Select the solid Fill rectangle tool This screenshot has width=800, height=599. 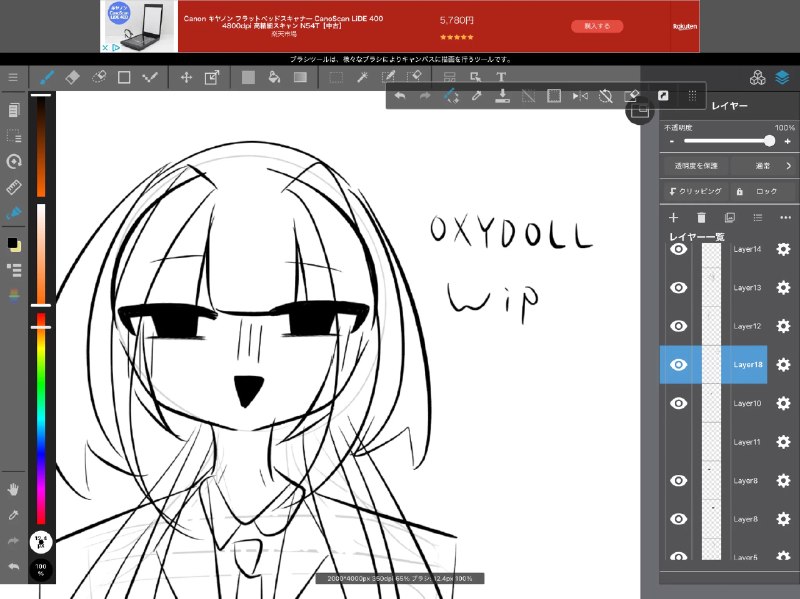click(x=248, y=78)
